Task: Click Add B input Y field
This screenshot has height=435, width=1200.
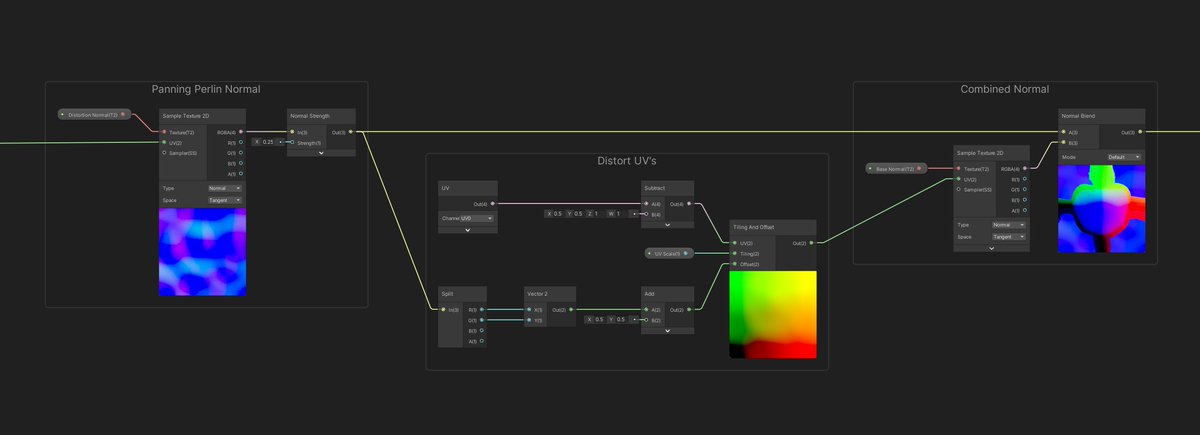Action: click(619, 319)
